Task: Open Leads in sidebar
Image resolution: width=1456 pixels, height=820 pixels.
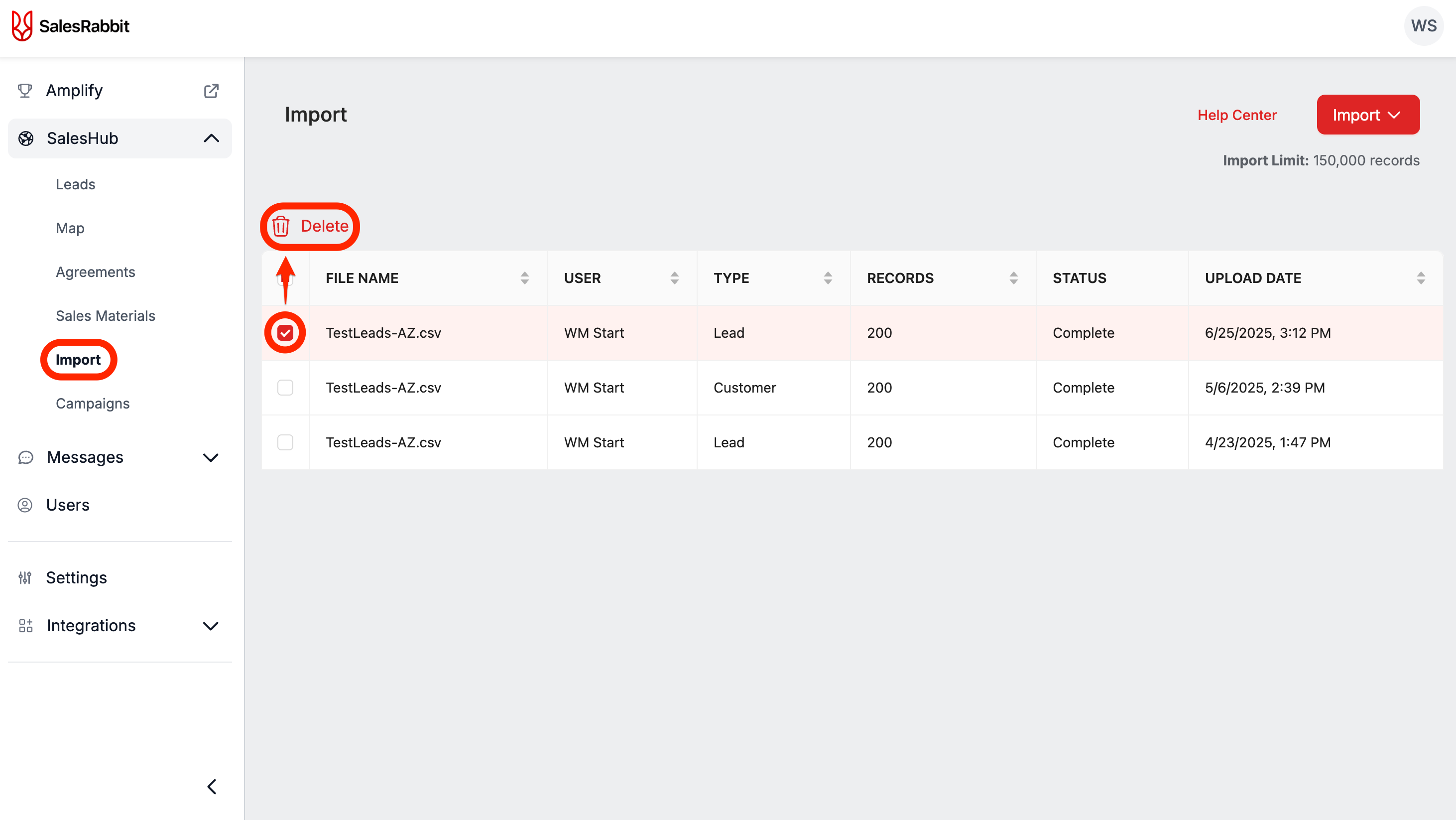Action: point(76,184)
